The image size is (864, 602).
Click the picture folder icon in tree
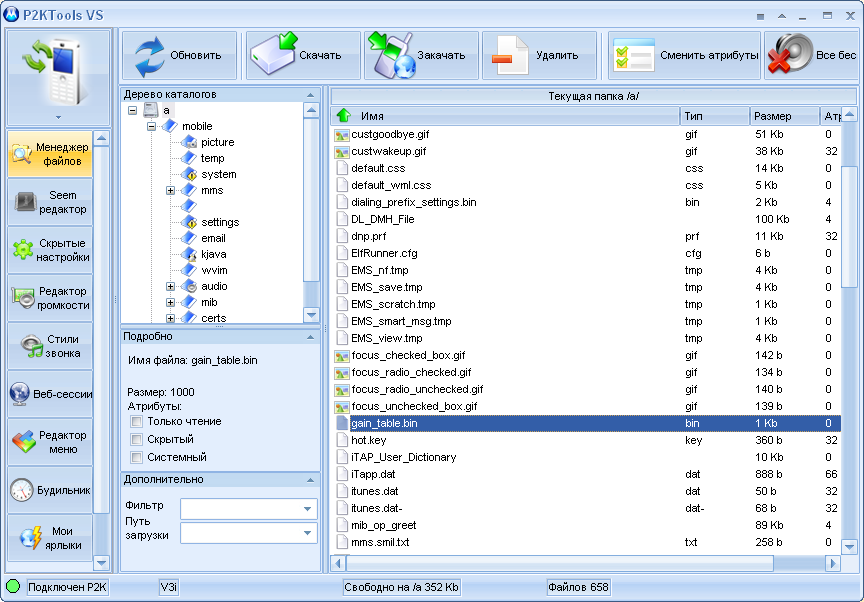[189, 142]
